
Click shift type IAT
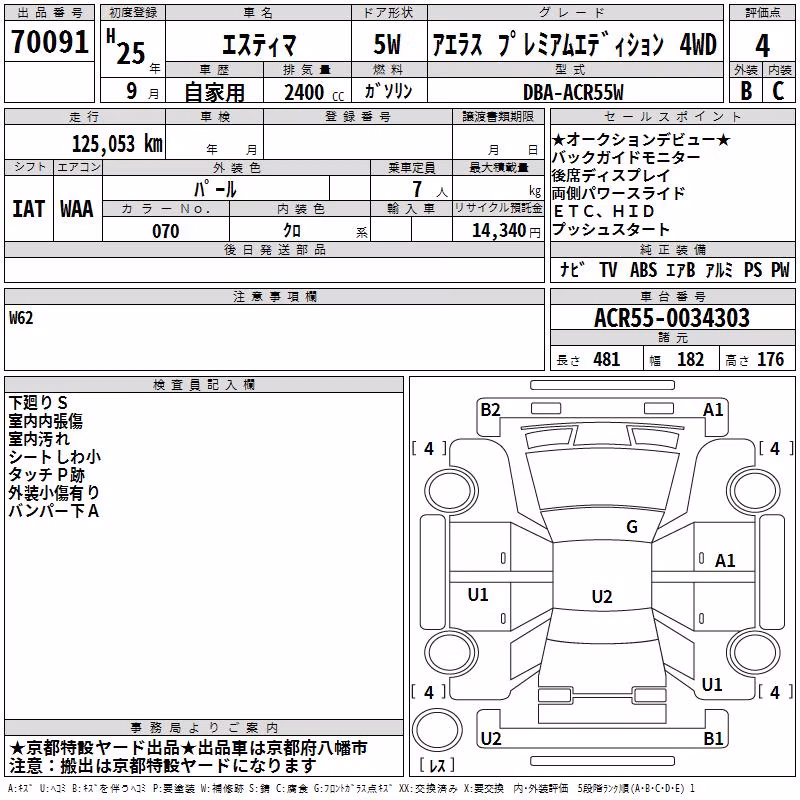click(29, 209)
